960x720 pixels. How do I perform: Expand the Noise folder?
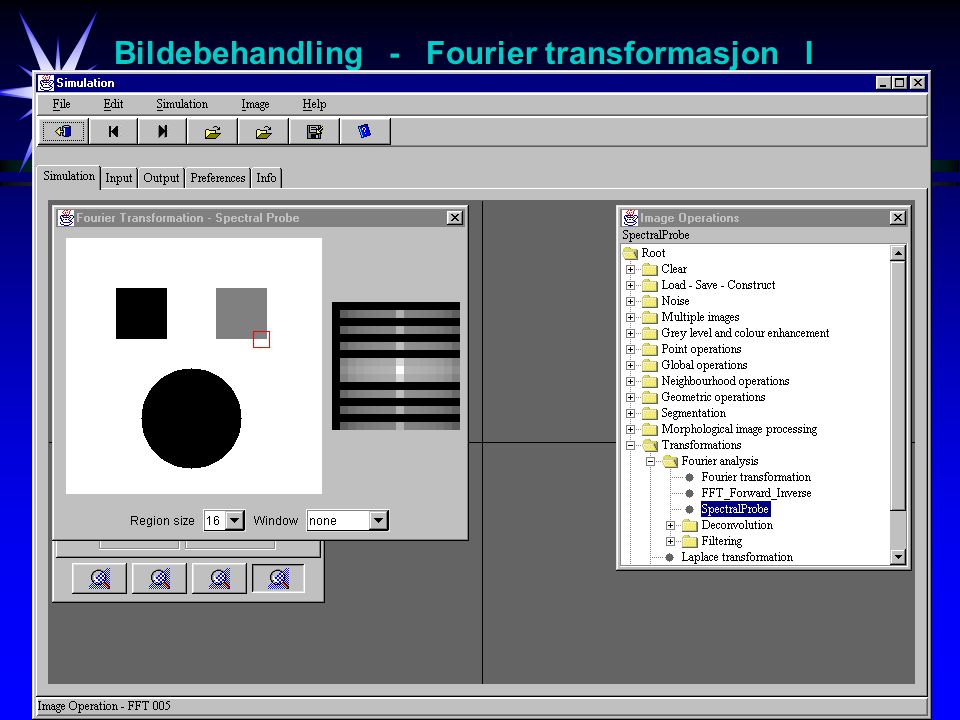[x=630, y=301]
